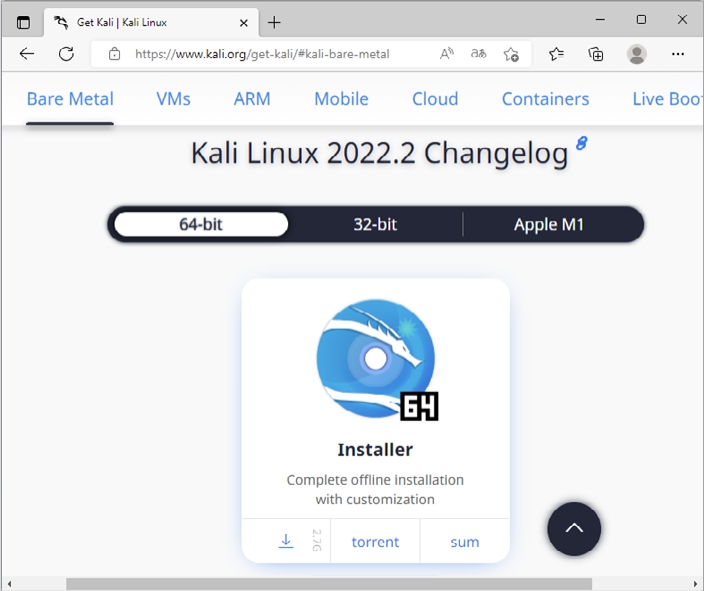704x591 pixels.
Task: Open the user profile icon
Action: point(637,54)
